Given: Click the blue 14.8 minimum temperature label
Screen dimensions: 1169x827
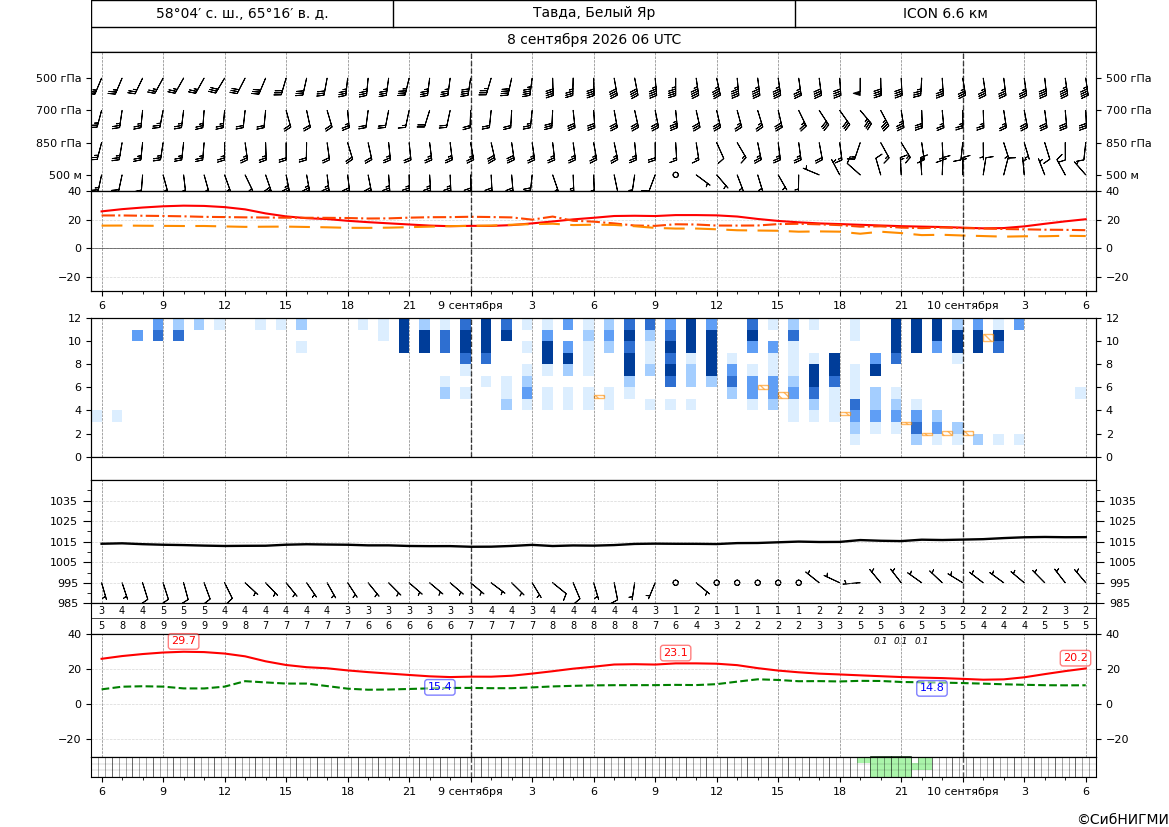Looking at the screenshot, I should point(931,688).
